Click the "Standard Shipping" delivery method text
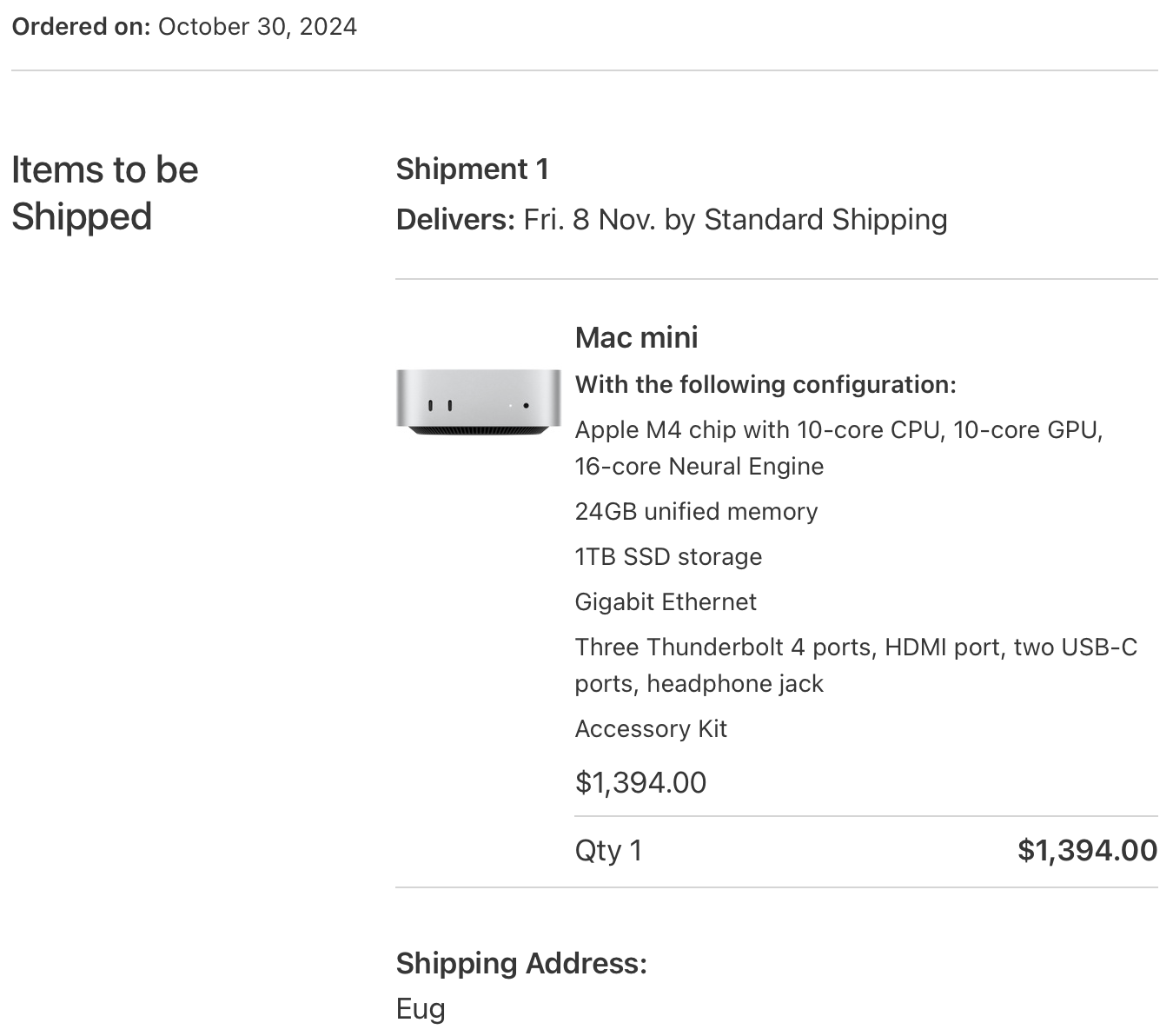This screenshot has height=1036, width=1173. coord(825,220)
